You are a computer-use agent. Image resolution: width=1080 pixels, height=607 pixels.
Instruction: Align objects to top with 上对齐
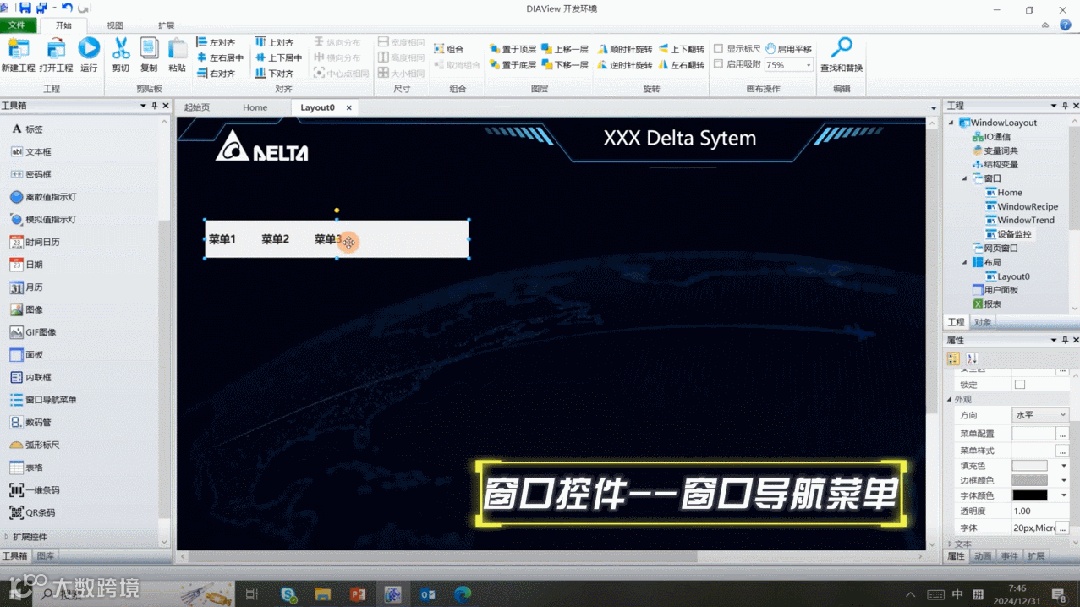[x=274, y=42]
